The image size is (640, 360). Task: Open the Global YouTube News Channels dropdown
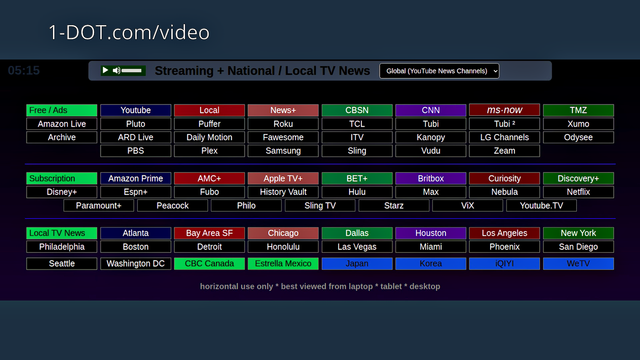coord(439,71)
